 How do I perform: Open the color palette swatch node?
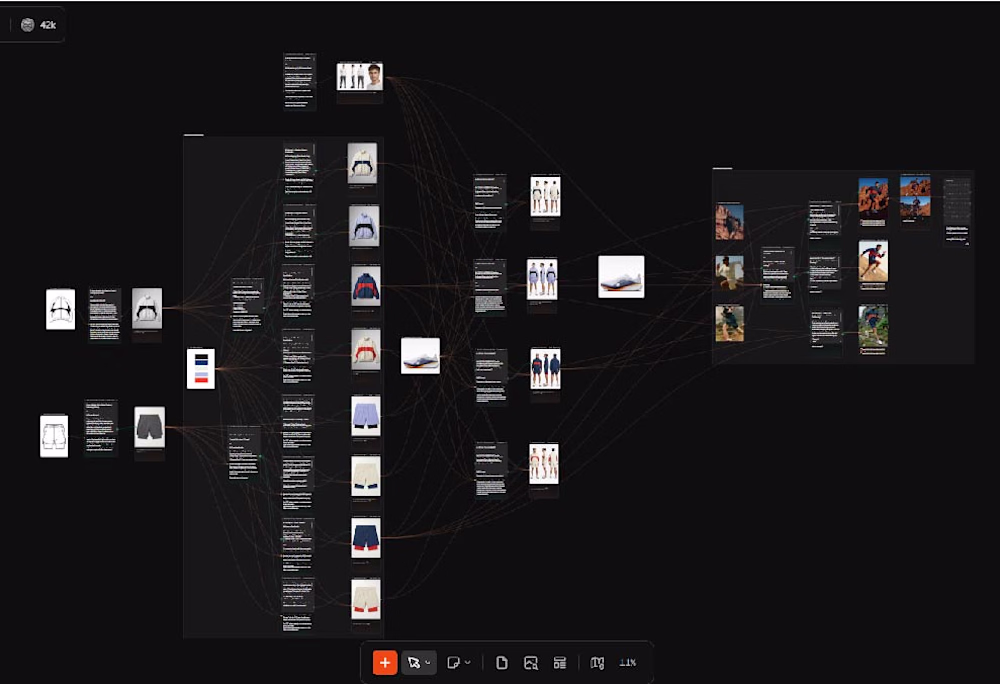201,368
